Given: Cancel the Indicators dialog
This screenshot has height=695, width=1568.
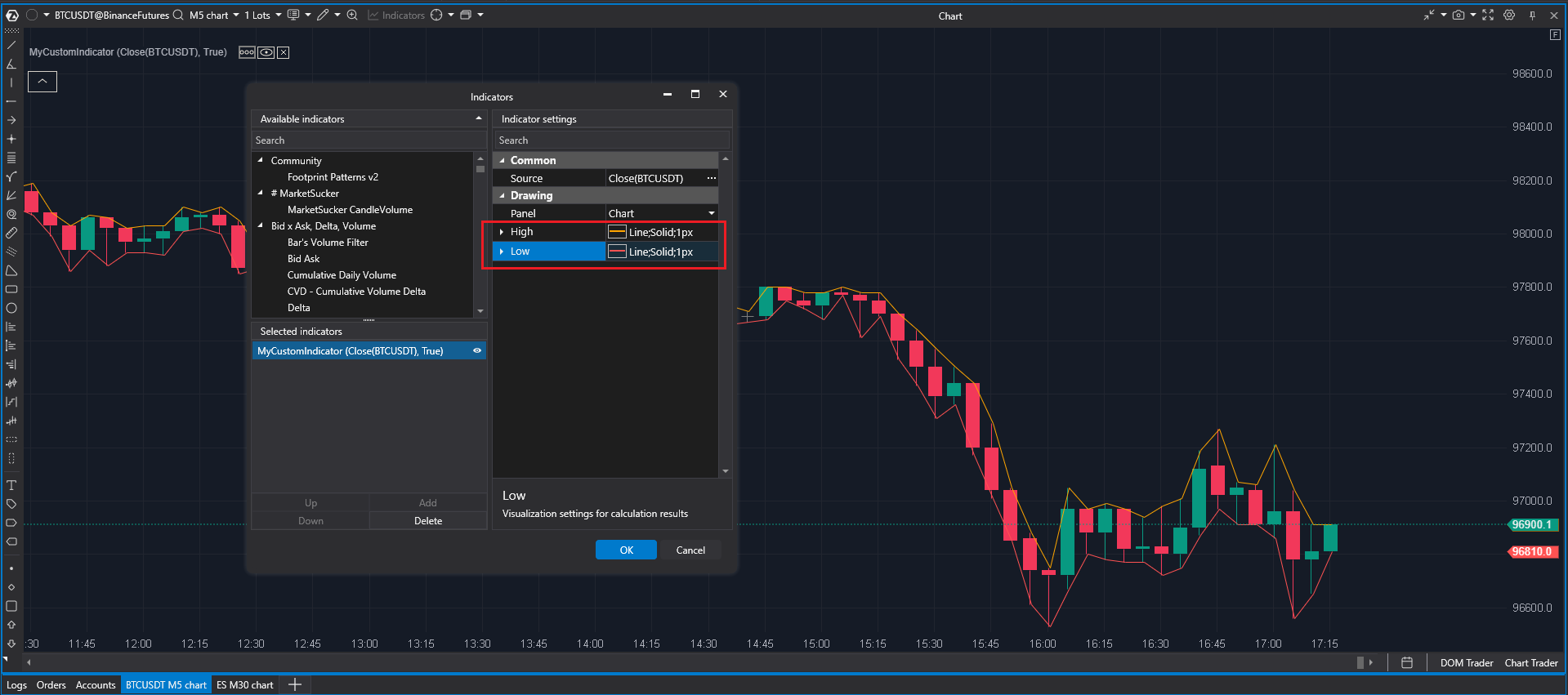Looking at the screenshot, I should point(690,550).
